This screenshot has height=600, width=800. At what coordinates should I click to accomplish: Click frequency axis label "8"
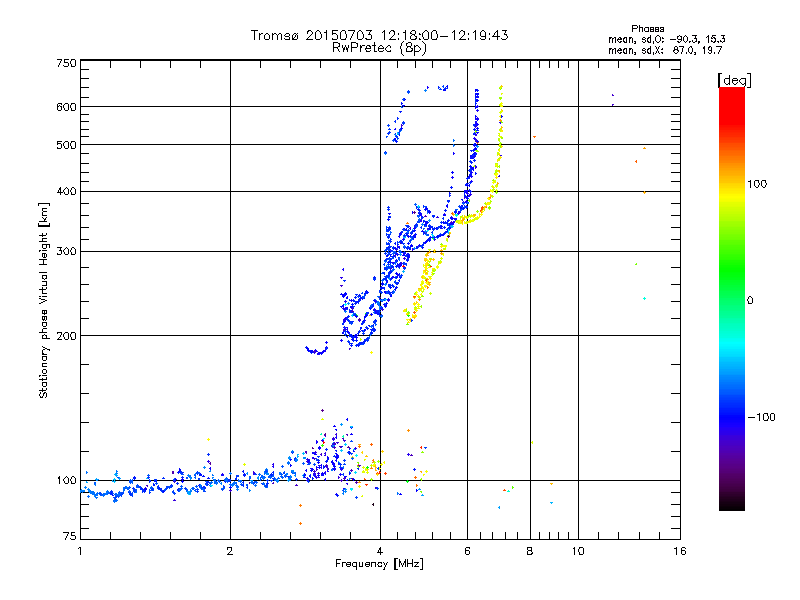point(530,551)
